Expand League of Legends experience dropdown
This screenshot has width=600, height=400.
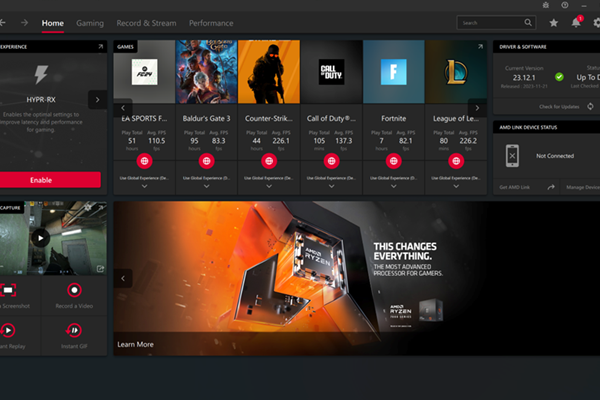[456, 186]
